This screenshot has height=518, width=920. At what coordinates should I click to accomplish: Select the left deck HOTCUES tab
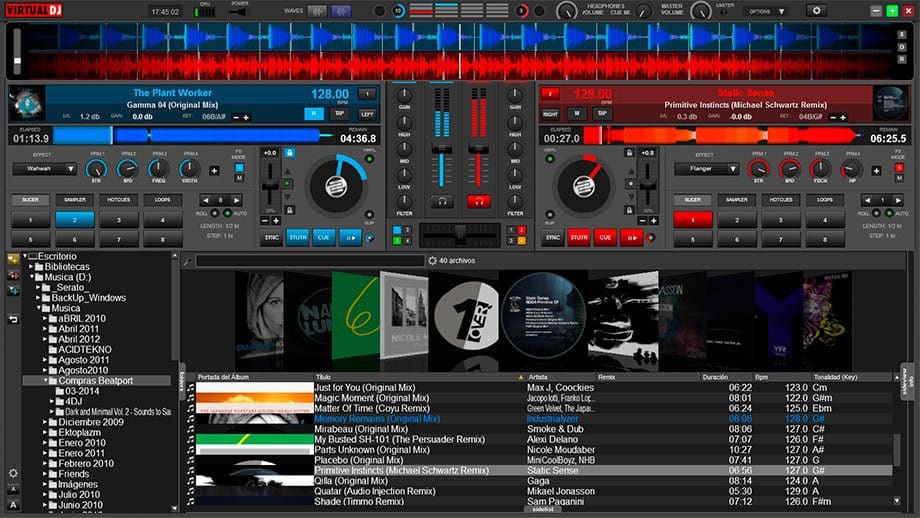(x=119, y=200)
